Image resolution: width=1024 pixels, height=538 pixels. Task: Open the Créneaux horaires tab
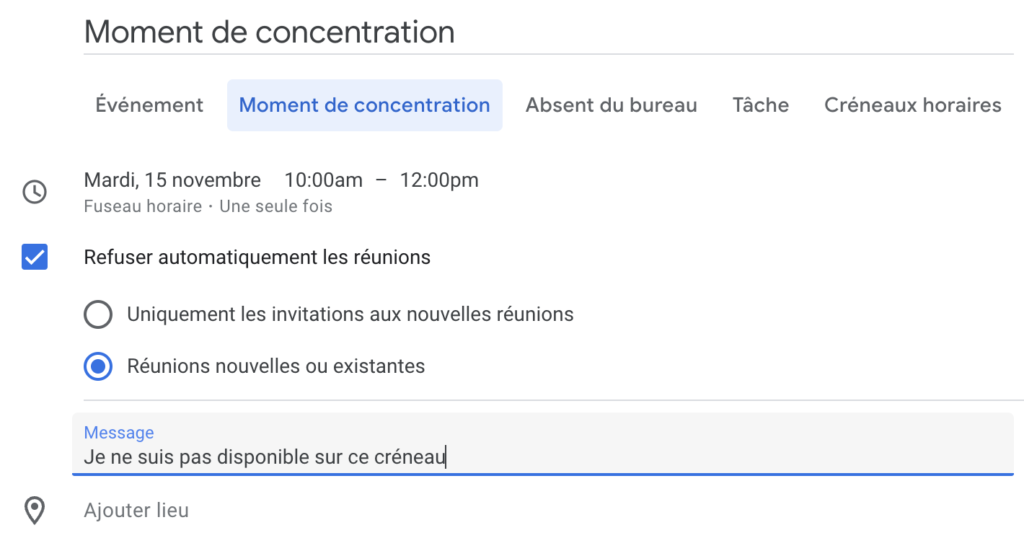[912, 105]
